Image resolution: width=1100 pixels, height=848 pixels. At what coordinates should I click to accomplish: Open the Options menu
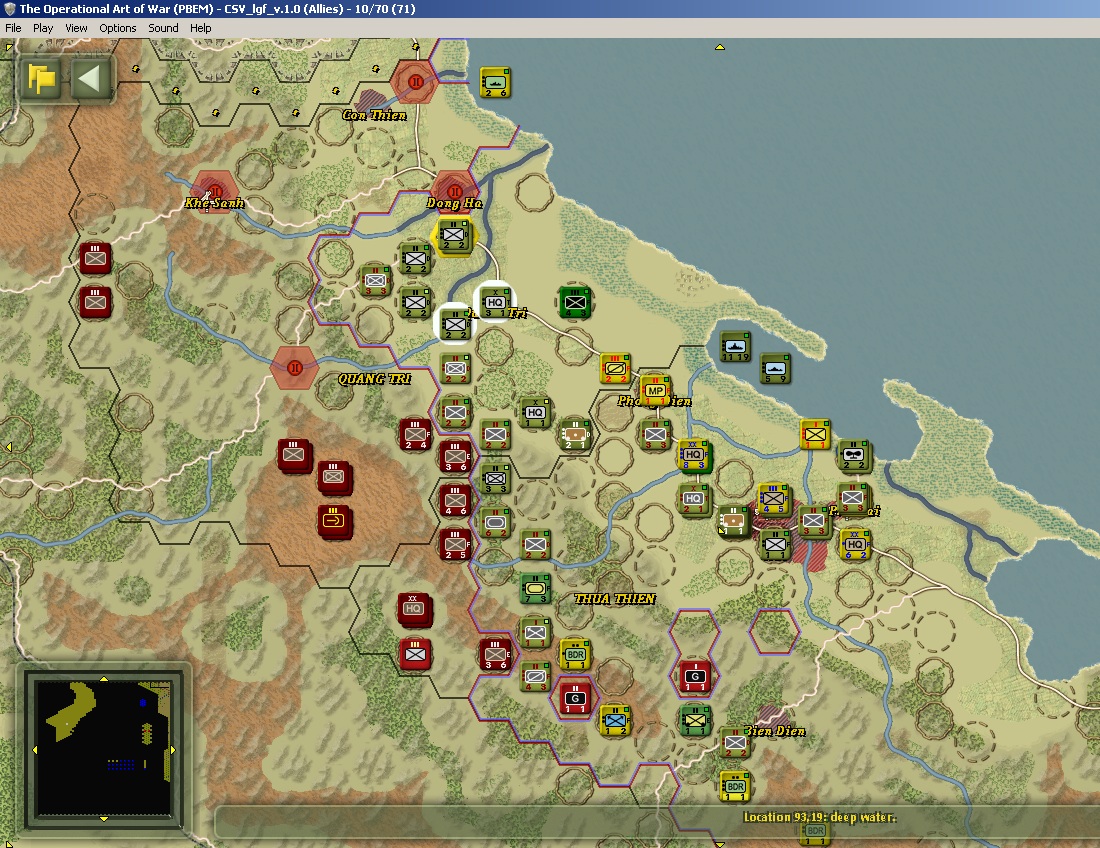pos(118,28)
